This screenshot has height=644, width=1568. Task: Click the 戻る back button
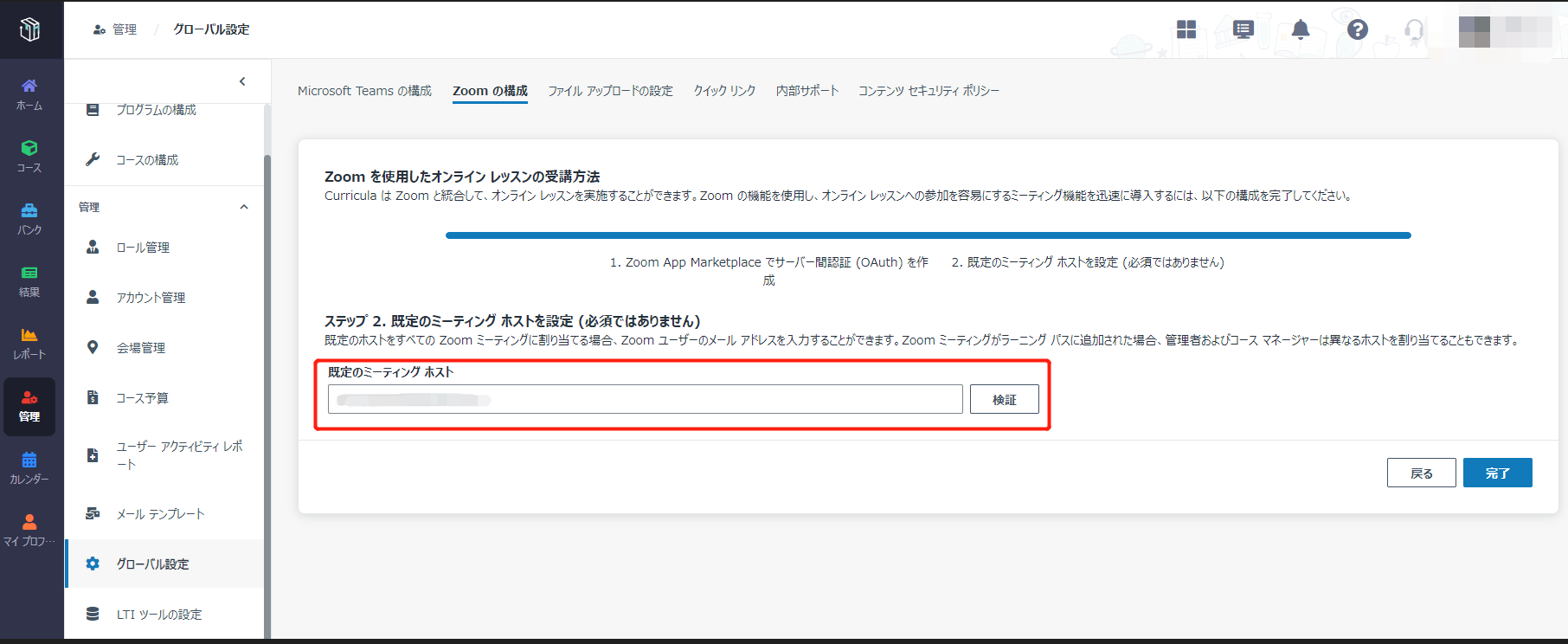pos(1422,473)
